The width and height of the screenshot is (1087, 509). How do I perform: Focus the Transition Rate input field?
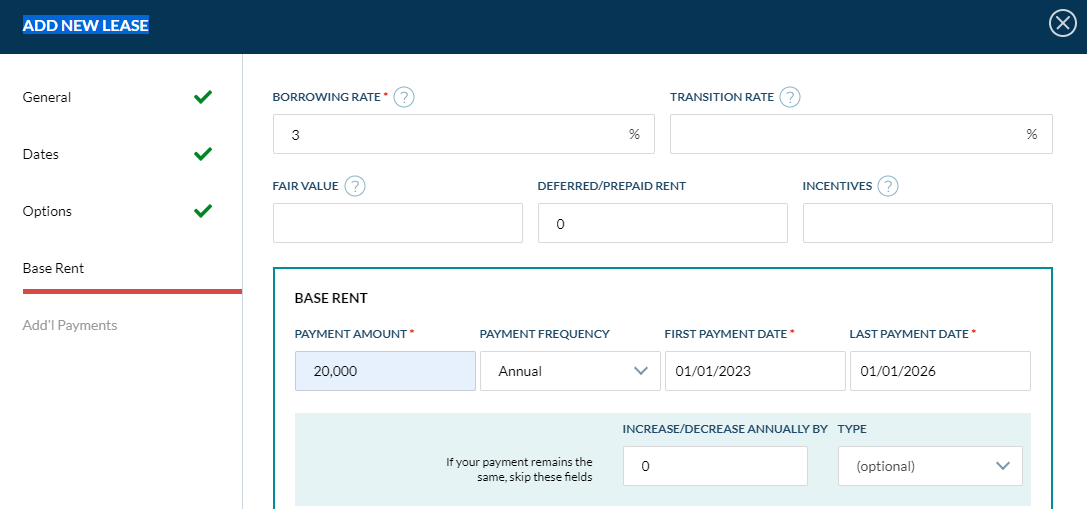pos(845,134)
